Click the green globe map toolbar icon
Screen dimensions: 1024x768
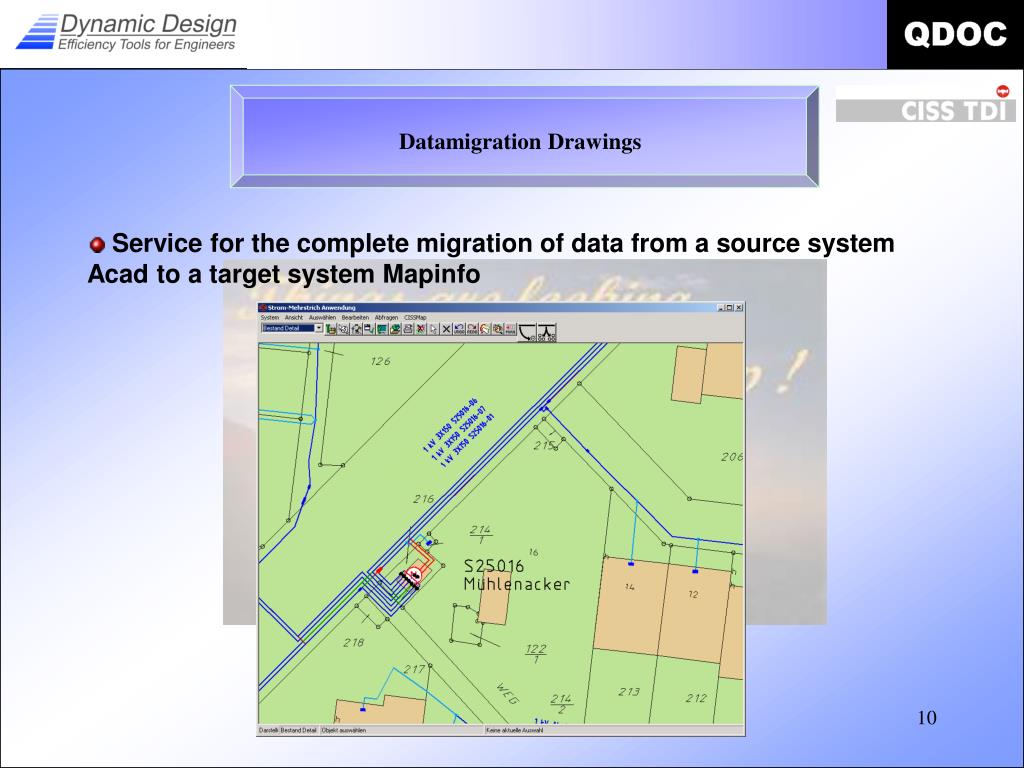pyautogui.click(x=395, y=329)
